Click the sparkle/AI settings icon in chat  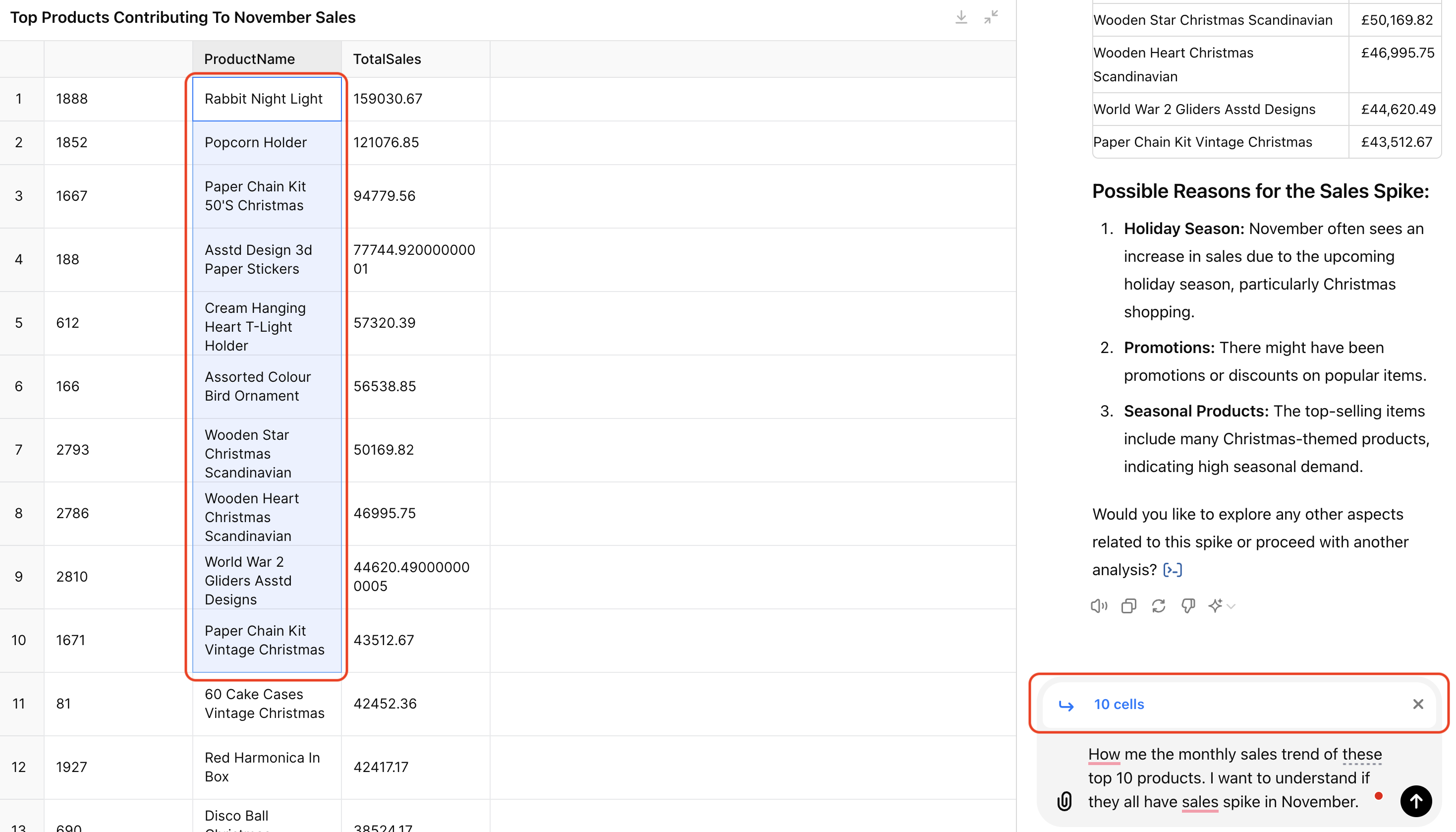(x=1217, y=606)
